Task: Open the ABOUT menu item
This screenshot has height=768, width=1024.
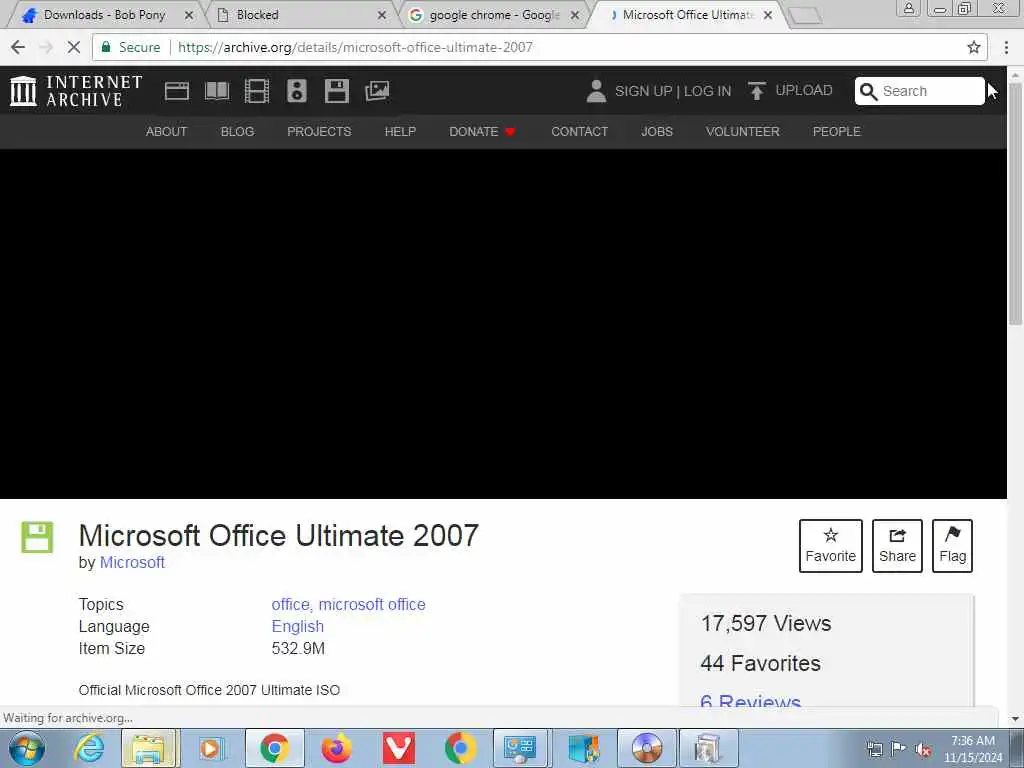Action: point(167,131)
